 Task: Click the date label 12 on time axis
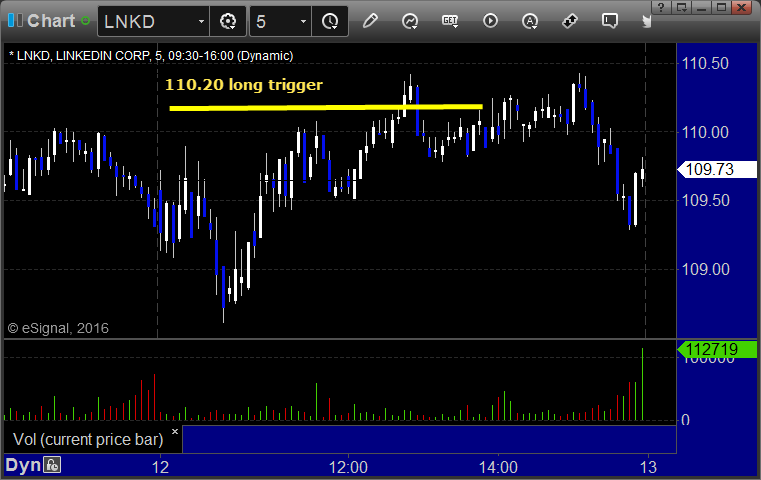[x=160, y=467]
